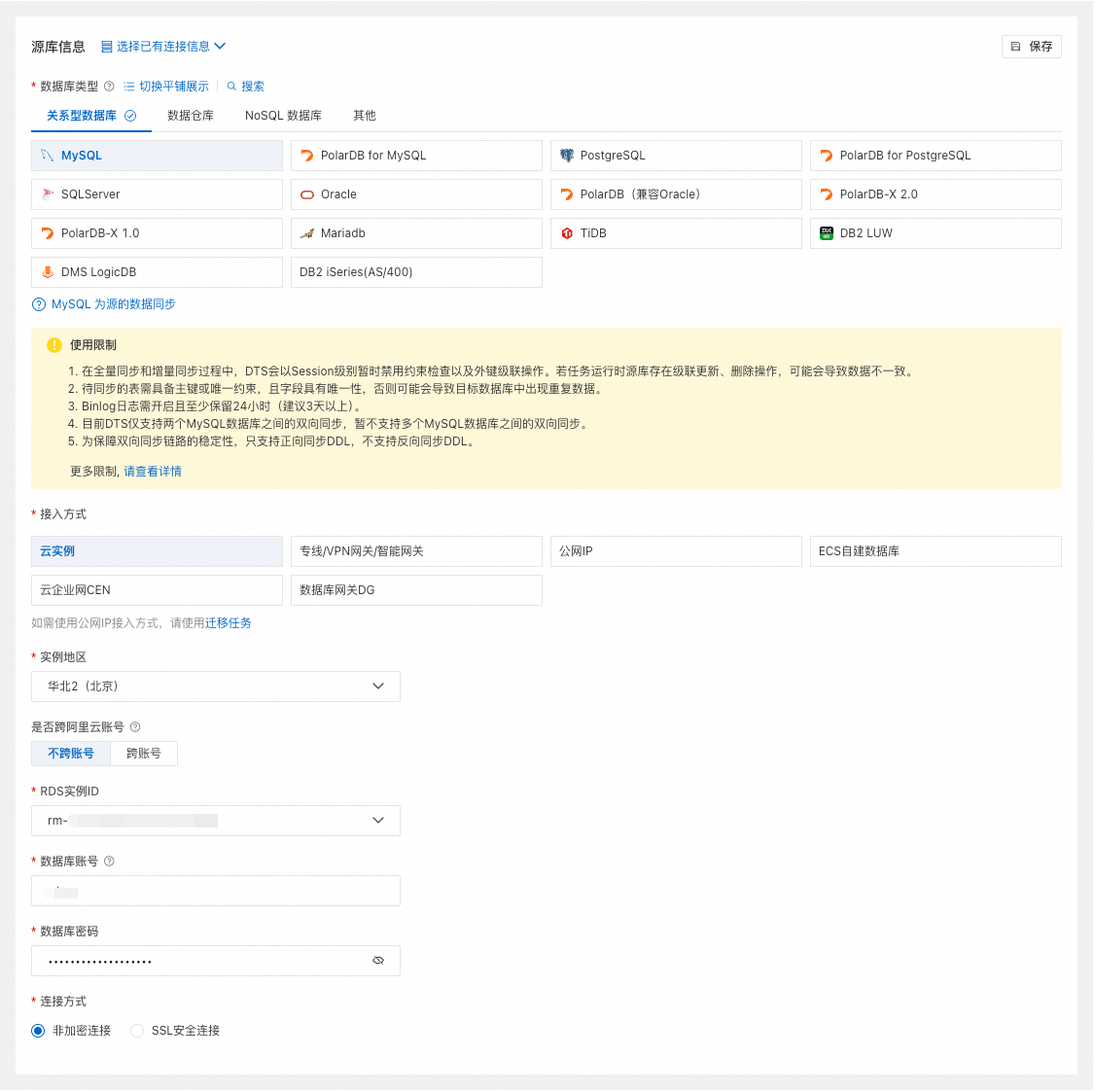The height and width of the screenshot is (1092, 1095).
Task: Switch to tiled view 切换平铺展示
Action: tap(166, 87)
